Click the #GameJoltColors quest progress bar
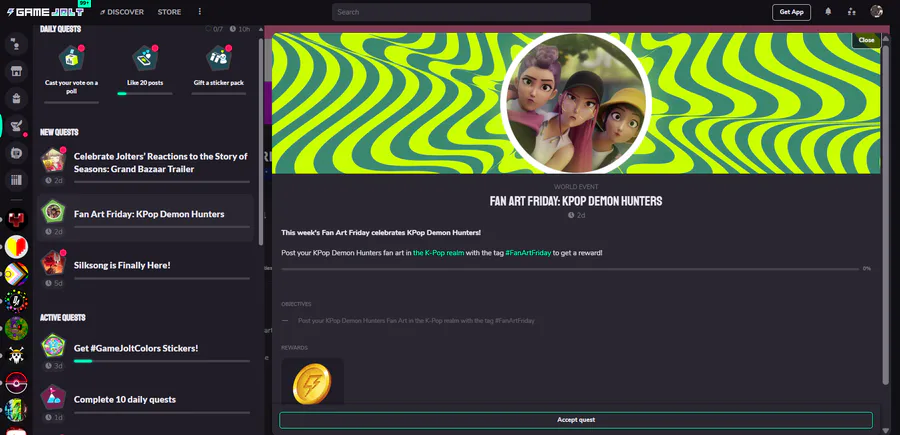This screenshot has width=900, height=435. click(x=162, y=362)
